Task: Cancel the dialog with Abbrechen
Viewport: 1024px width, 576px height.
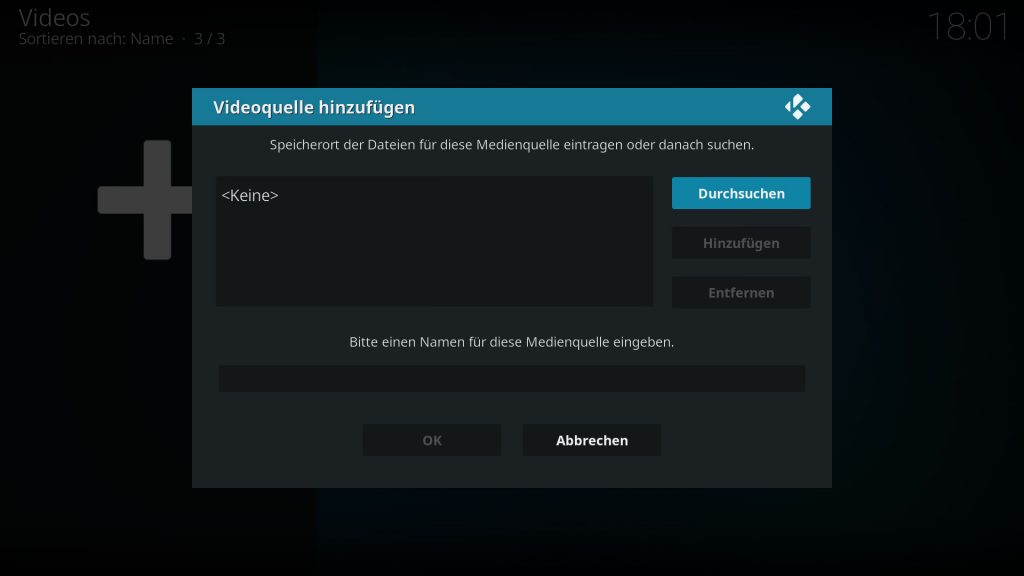Action: click(592, 440)
